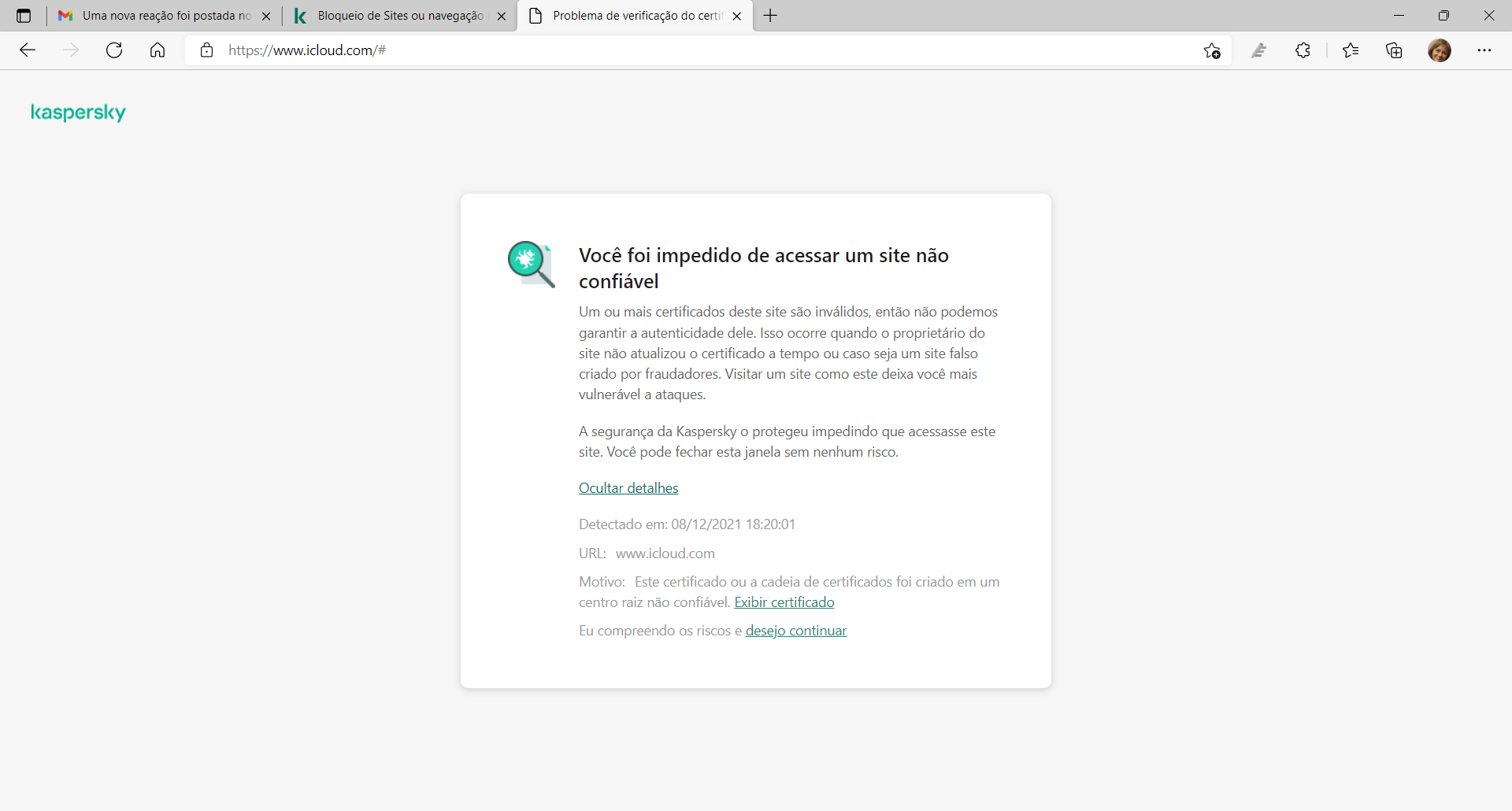The width and height of the screenshot is (1512, 811).
Task: Focus the address bar with icloud.com URL
Action: pyautogui.click(x=709, y=50)
